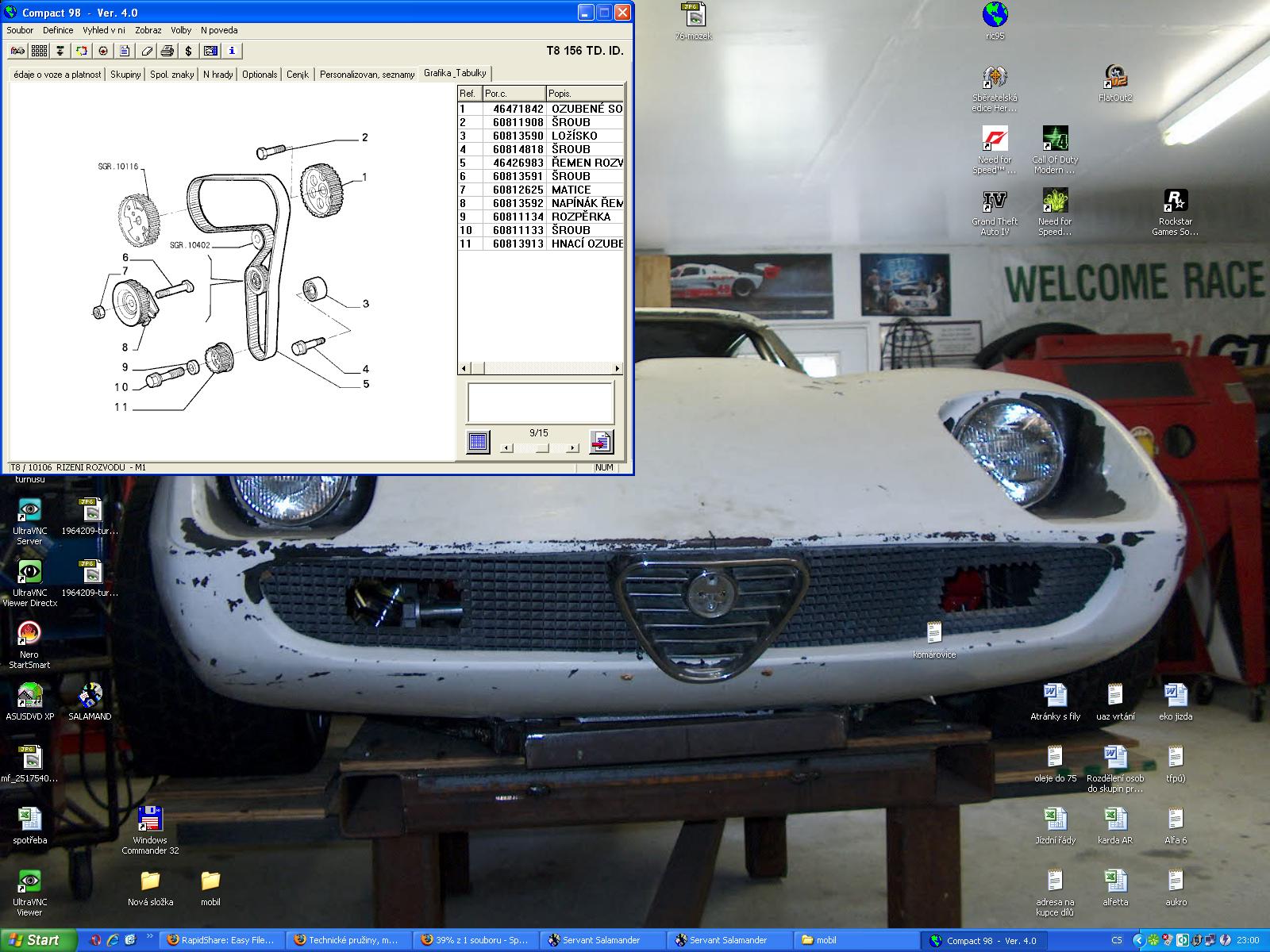Viewport: 1270px width, 952px height.
Task: Open the Zobraz menu
Action: [148, 30]
